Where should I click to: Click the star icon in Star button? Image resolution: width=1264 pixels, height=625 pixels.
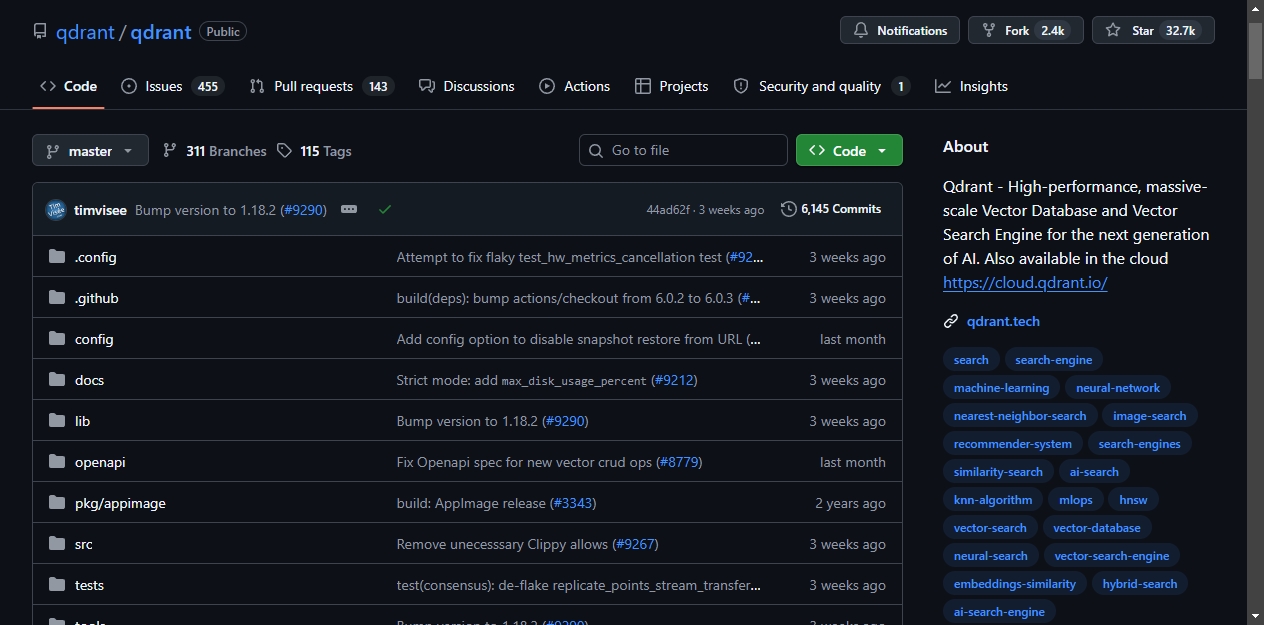pyautogui.click(x=1113, y=31)
